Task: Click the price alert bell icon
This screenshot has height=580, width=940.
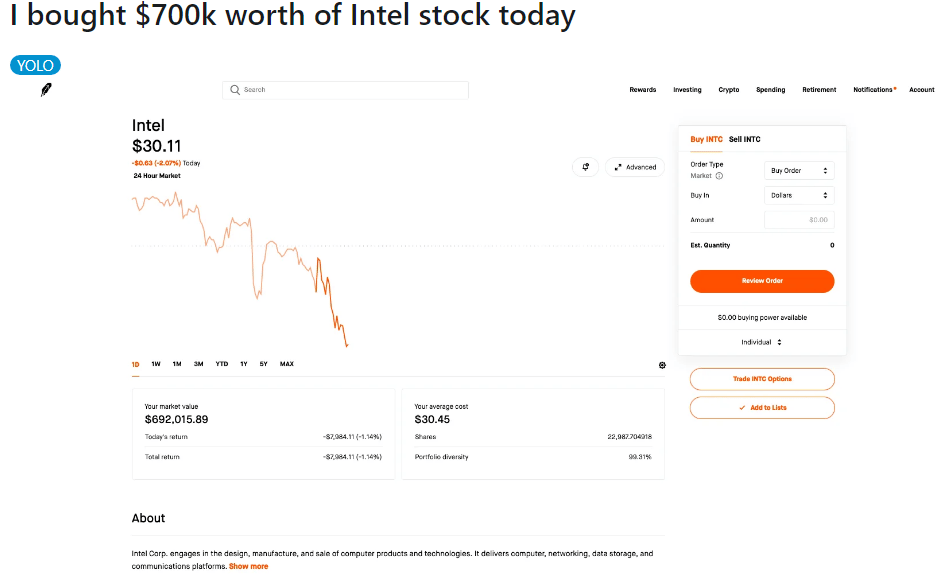Action: tap(586, 167)
